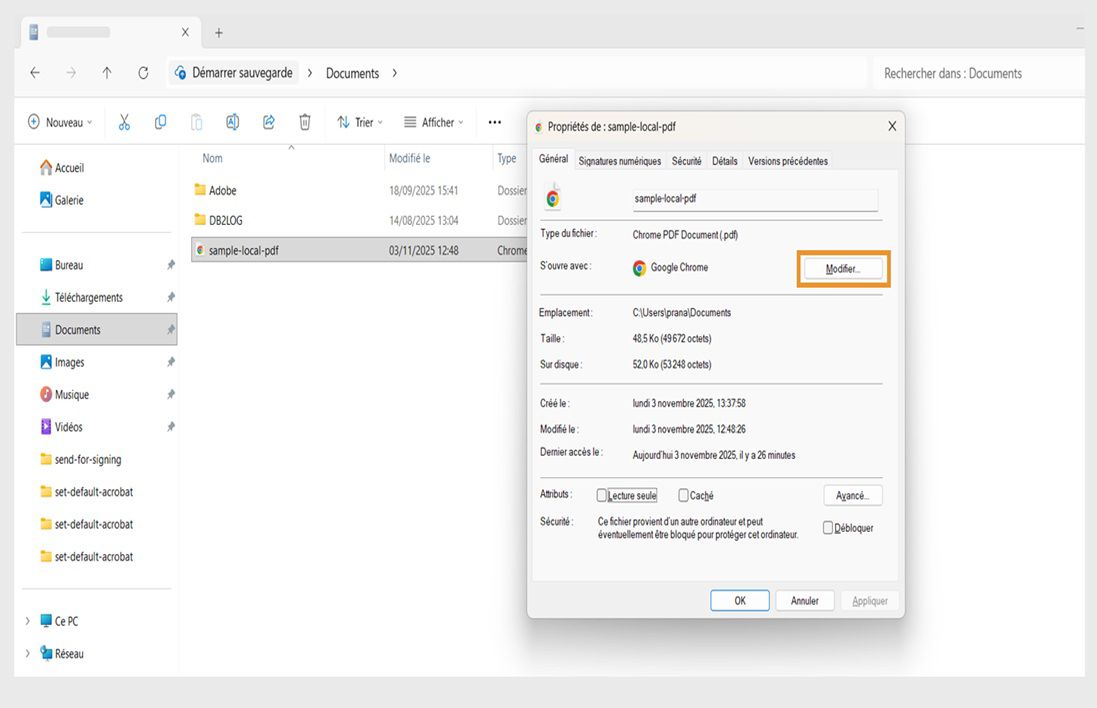Switch to the Détails tab
This screenshot has width=1097, height=708.
click(724, 160)
